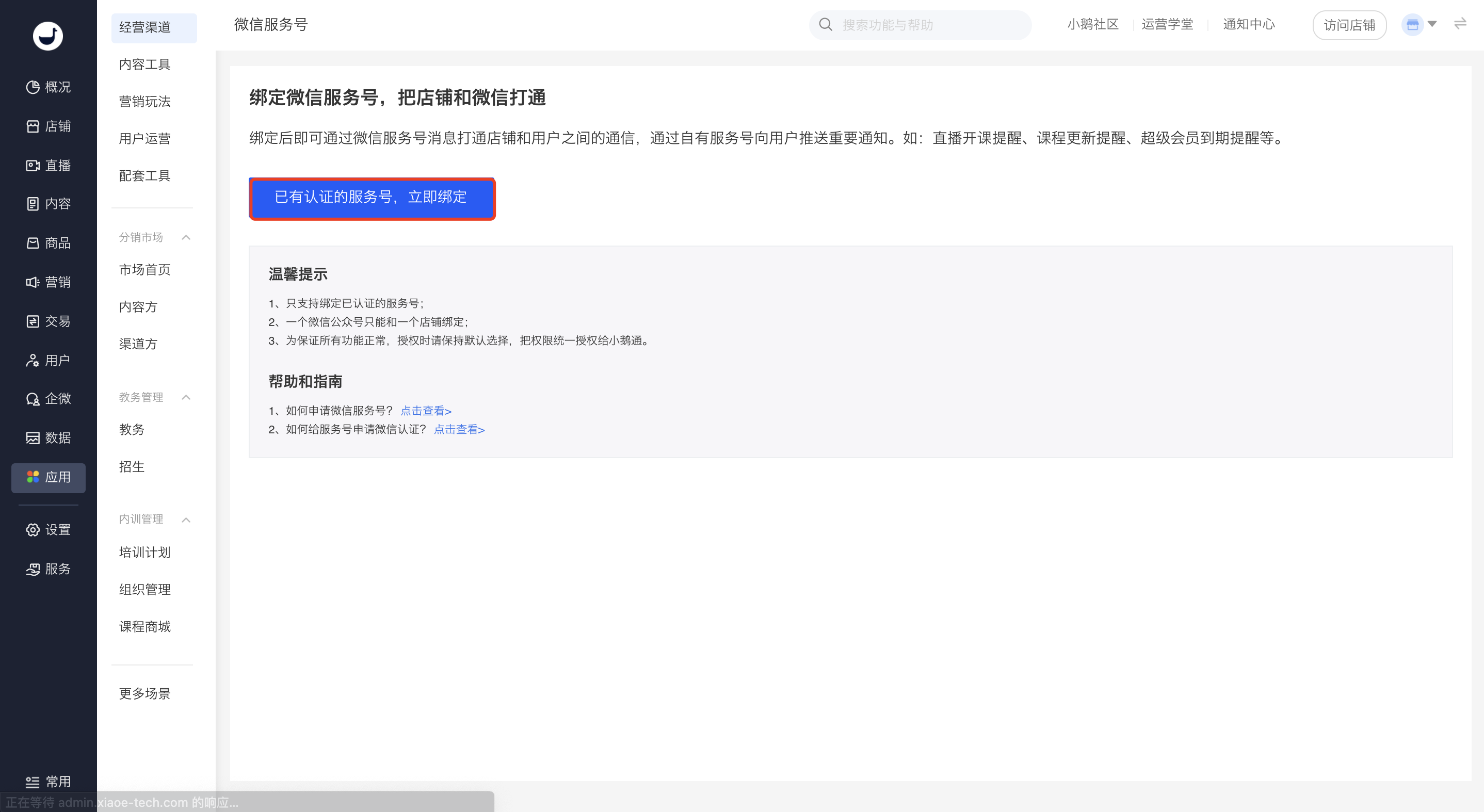The width and height of the screenshot is (1484, 812).
Task: Click the 设置 gear icon
Action: (x=33, y=530)
